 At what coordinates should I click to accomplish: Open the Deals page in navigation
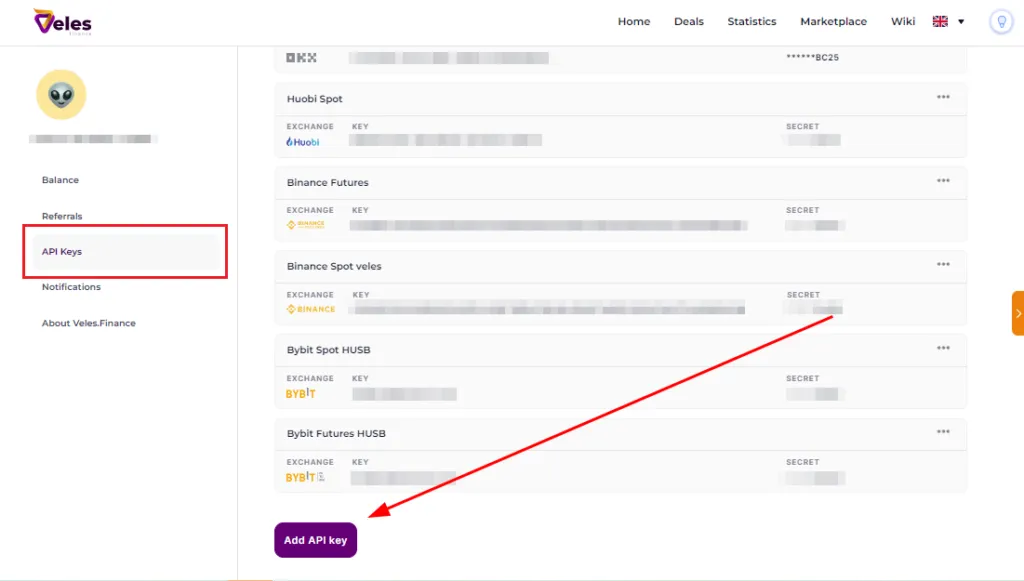click(688, 22)
